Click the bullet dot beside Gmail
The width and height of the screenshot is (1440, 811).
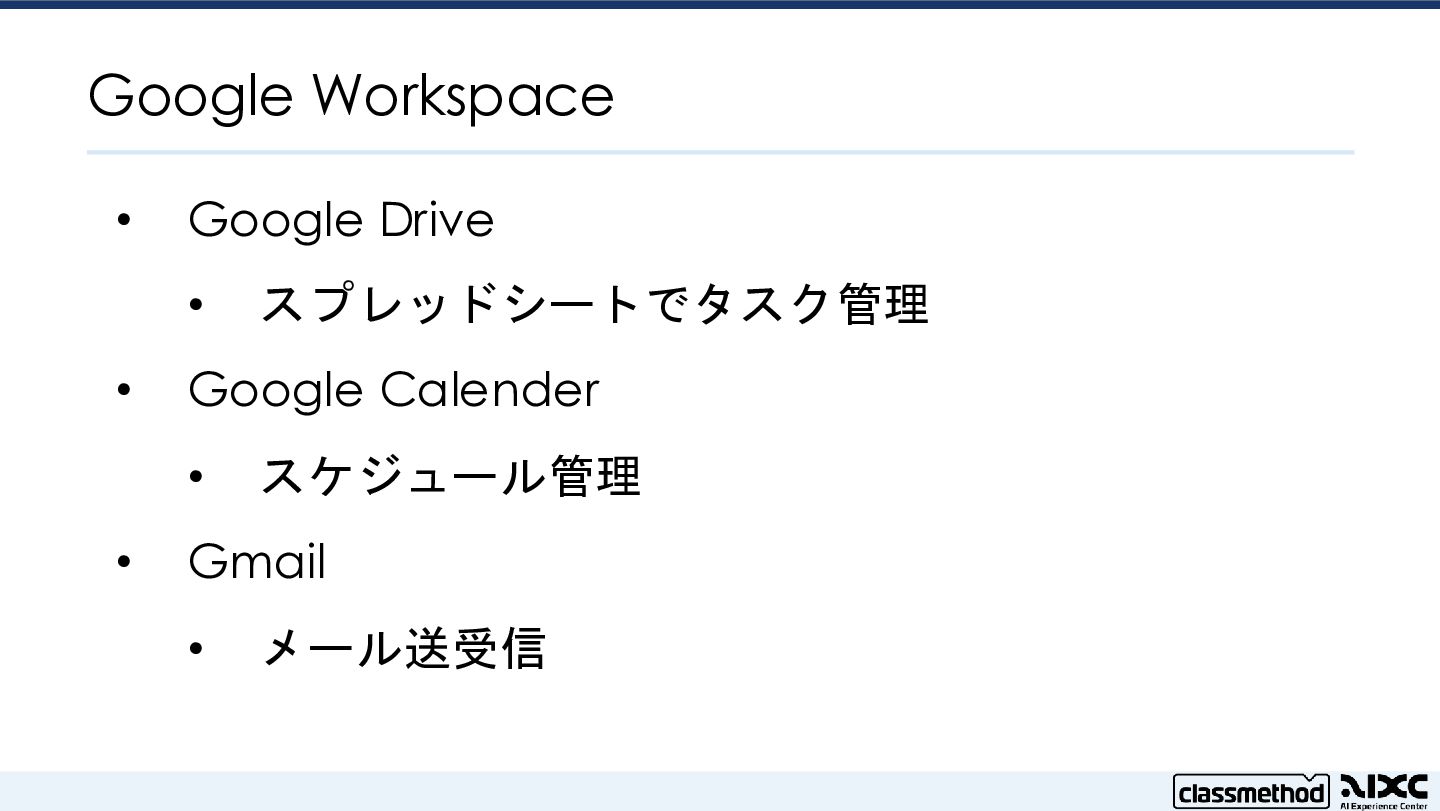coord(124,562)
